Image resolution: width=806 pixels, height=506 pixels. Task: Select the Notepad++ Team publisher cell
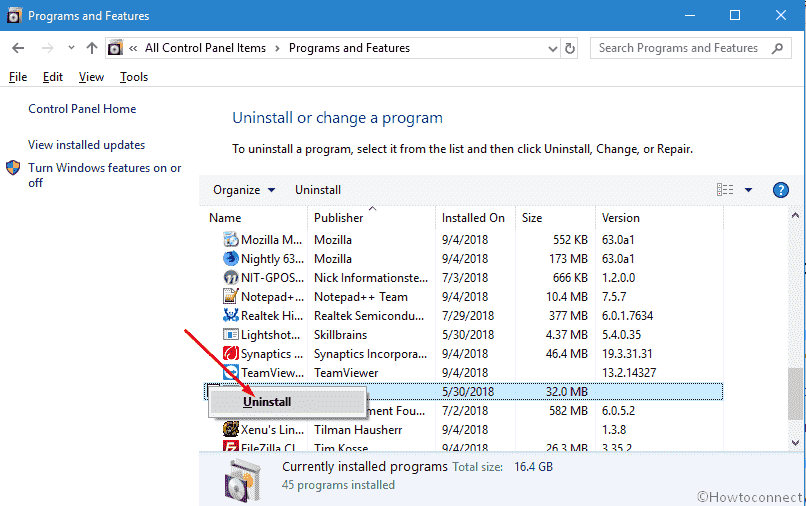(x=361, y=297)
